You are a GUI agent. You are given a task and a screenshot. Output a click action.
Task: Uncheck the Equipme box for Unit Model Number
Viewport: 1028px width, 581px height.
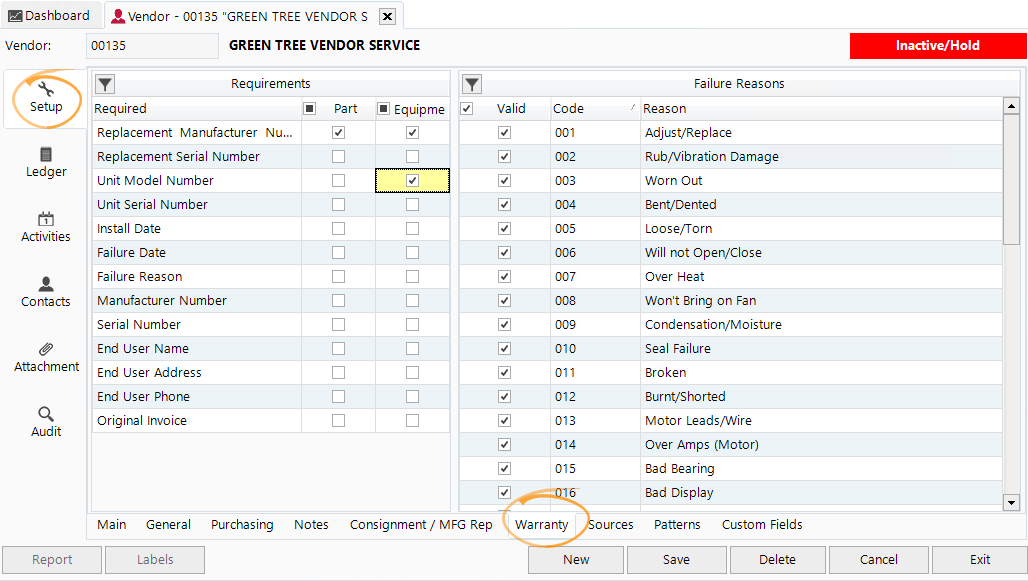pos(411,180)
